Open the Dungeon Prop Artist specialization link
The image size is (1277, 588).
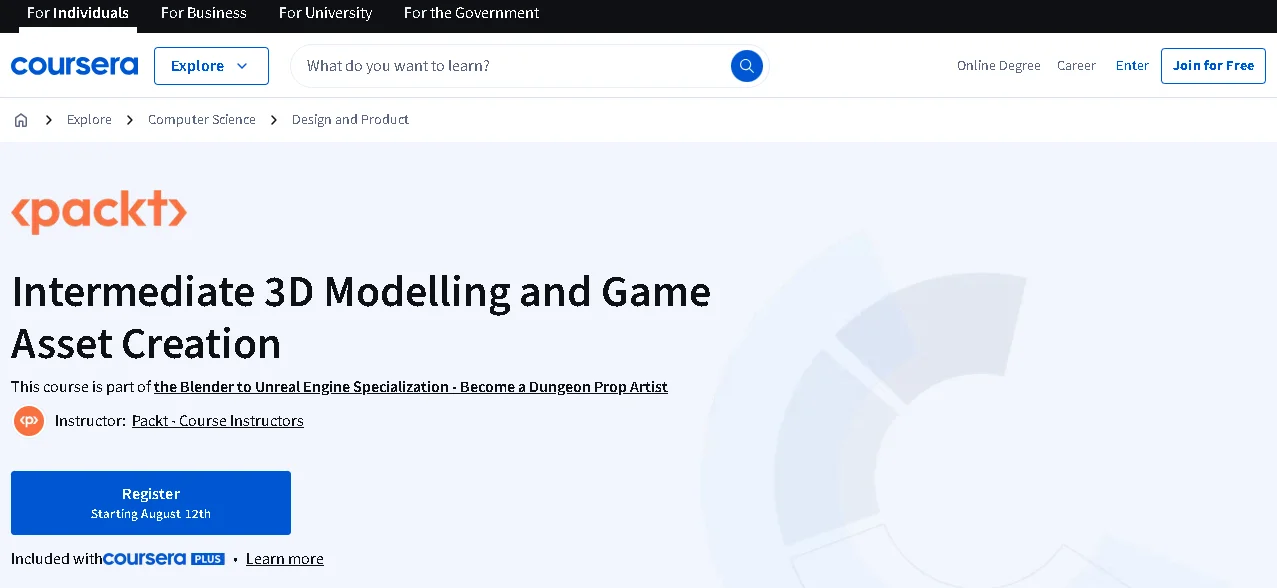[x=410, y=387]
